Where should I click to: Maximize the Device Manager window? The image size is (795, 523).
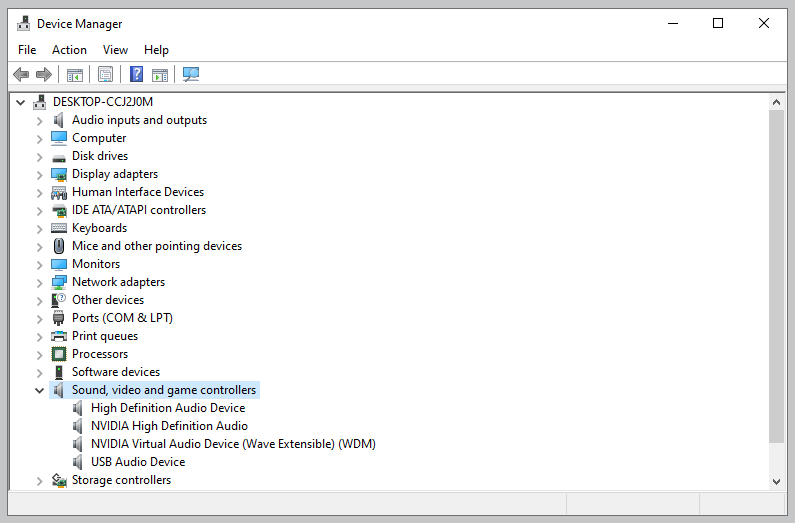718,23
